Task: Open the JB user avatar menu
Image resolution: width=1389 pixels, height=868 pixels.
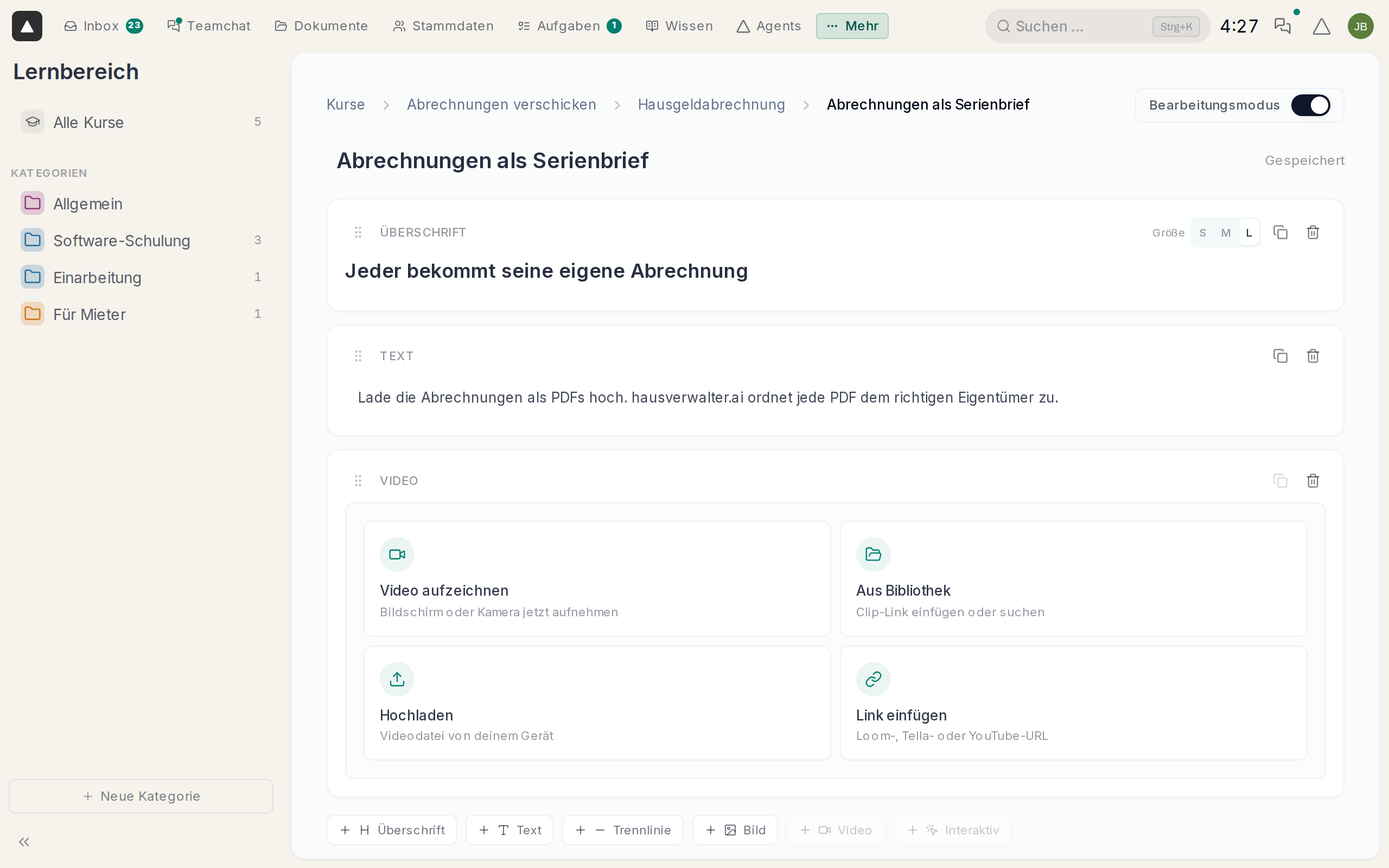Action: (x=1360, y=27)
